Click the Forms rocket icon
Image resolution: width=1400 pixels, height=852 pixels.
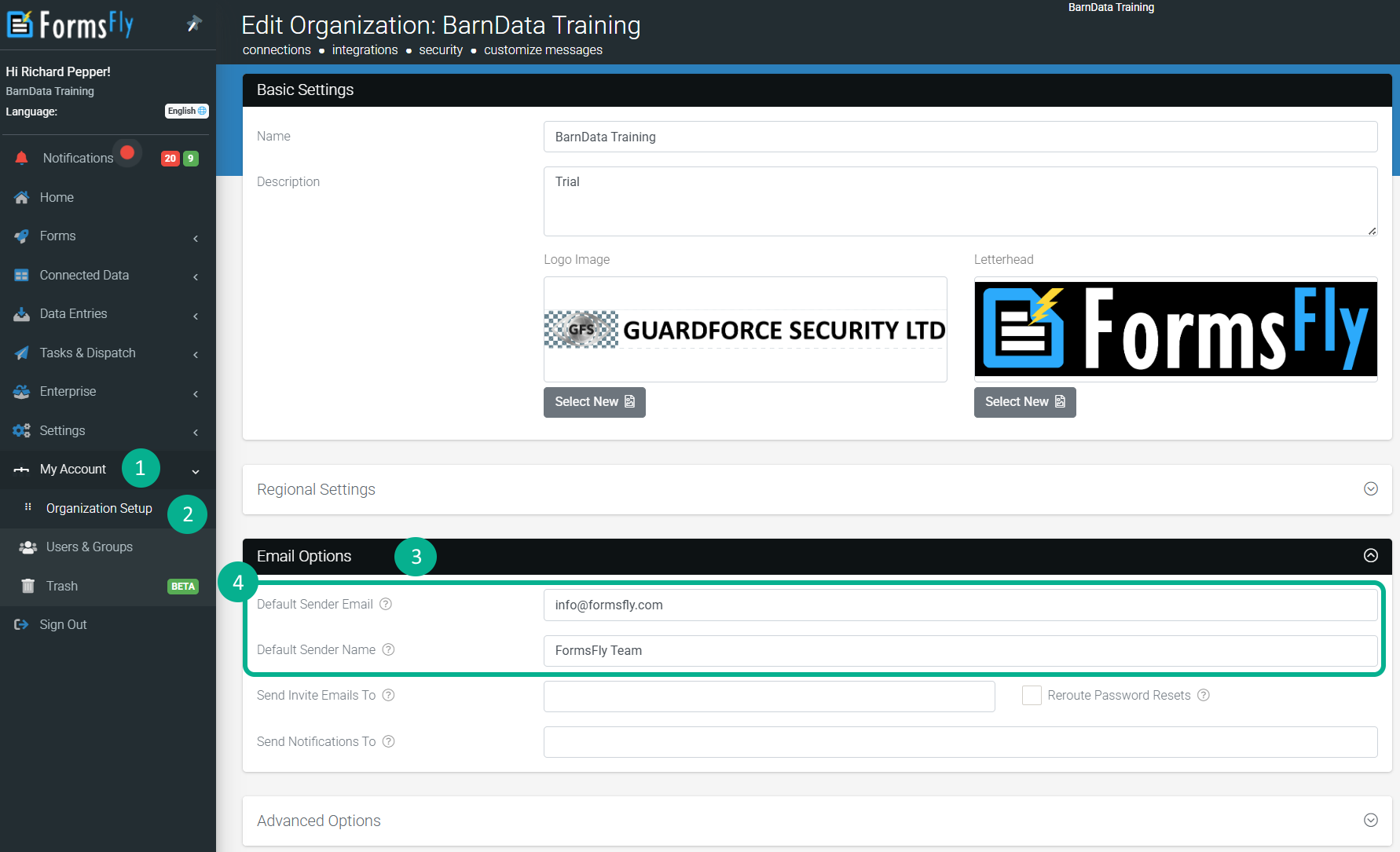coord(22,236)
